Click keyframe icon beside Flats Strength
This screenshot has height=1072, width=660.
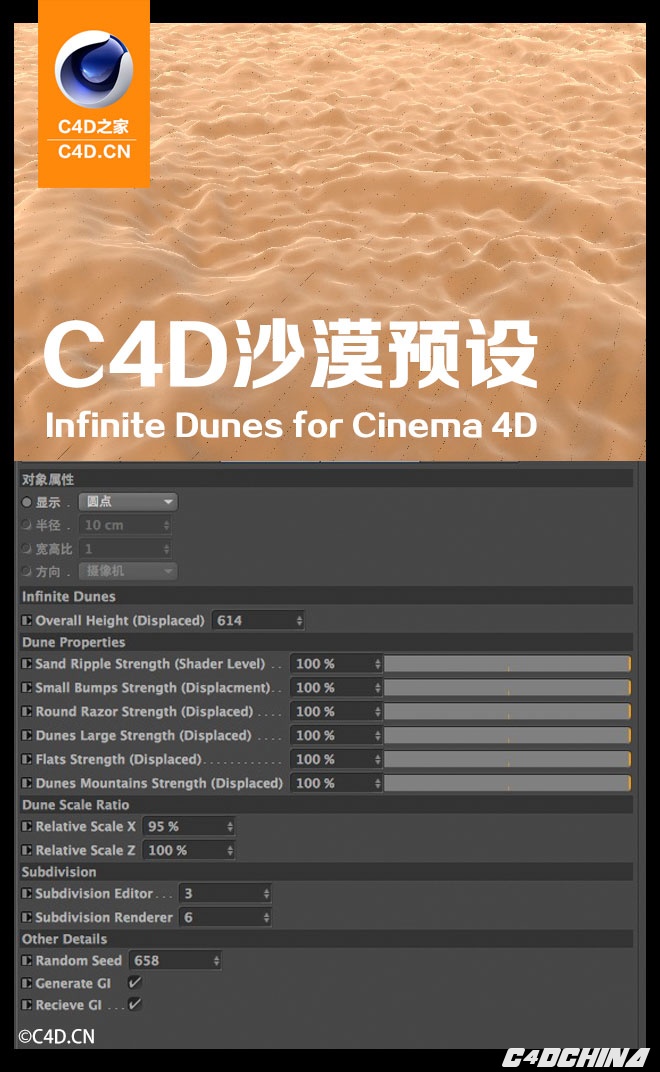pyautogui.click(x=27, y=759)
